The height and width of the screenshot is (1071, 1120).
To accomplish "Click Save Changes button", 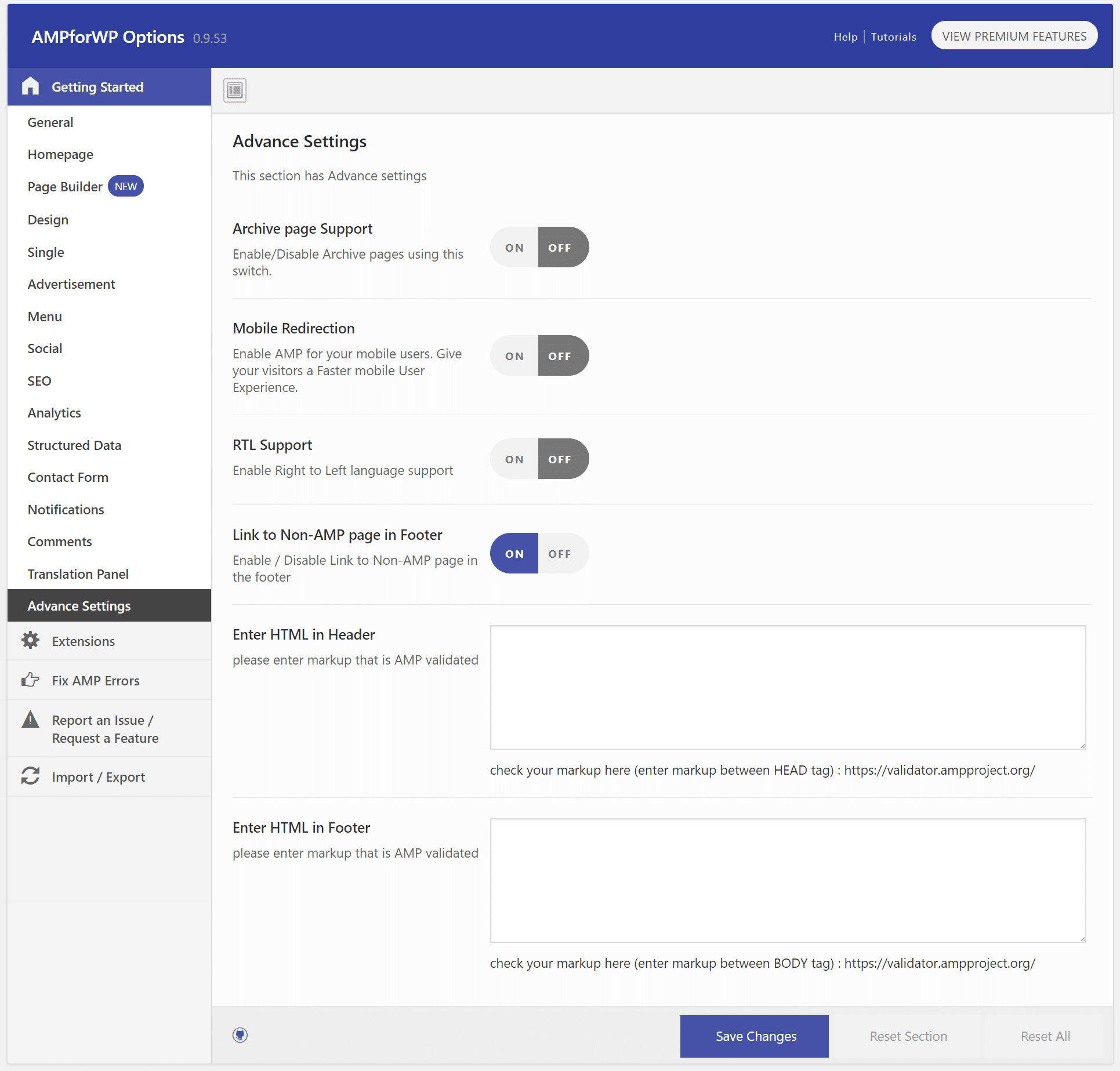I will click(x=756, y=1036).
